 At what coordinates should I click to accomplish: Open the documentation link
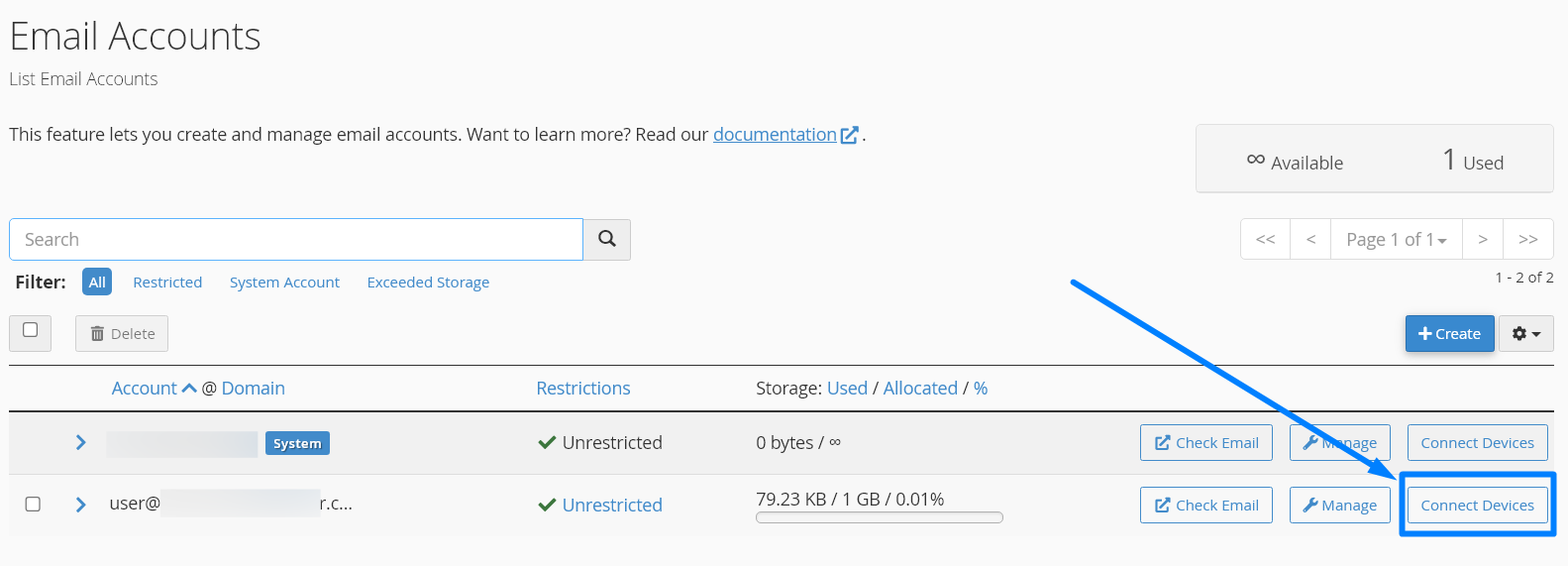point(775,135)
